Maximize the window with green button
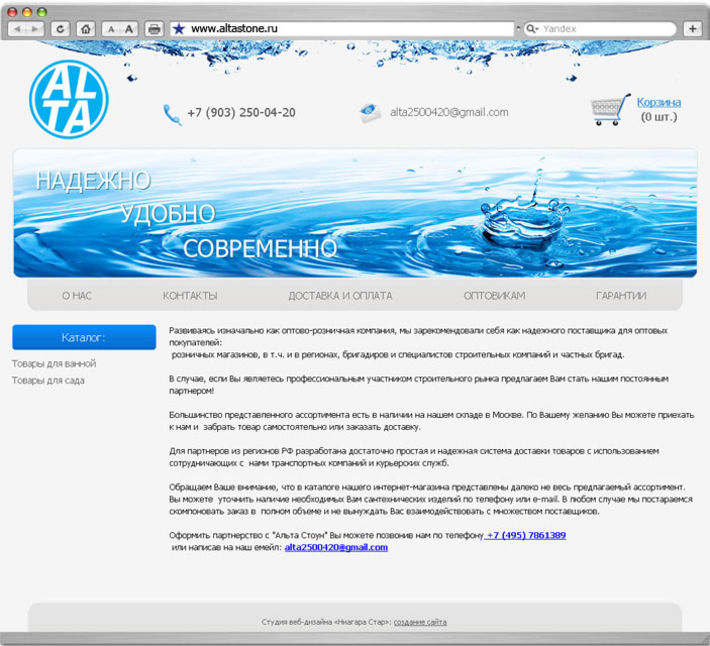The height and width of the screenshot is (646, 710). [x=42, y=12]
